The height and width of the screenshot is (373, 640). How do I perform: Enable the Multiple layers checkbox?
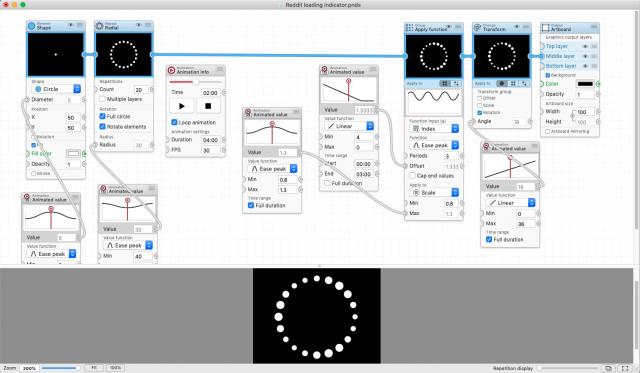[102, 99]
